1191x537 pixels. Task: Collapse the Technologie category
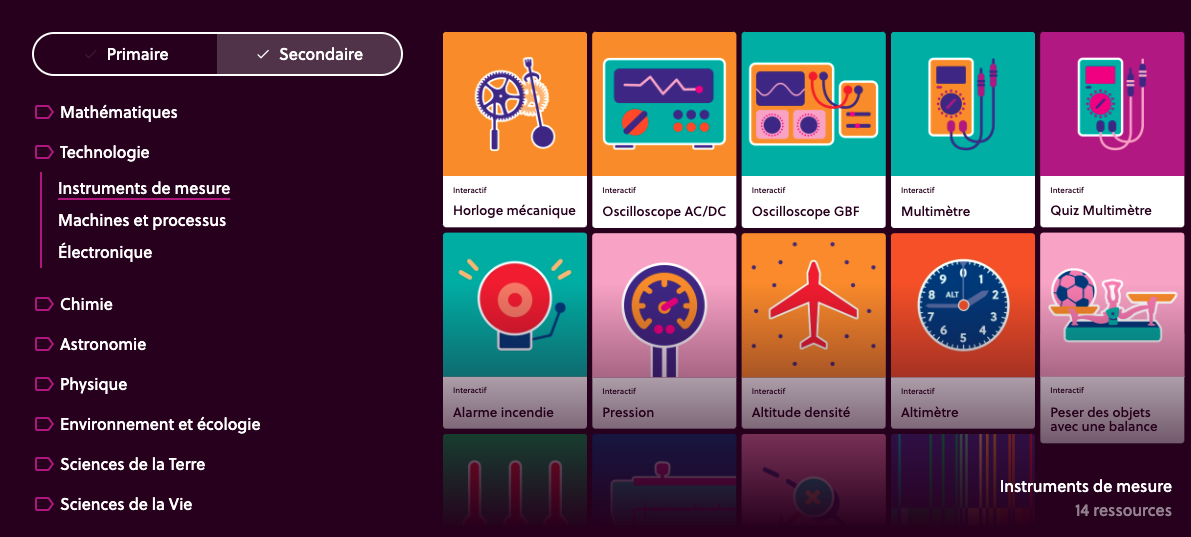tap(92, 153)
